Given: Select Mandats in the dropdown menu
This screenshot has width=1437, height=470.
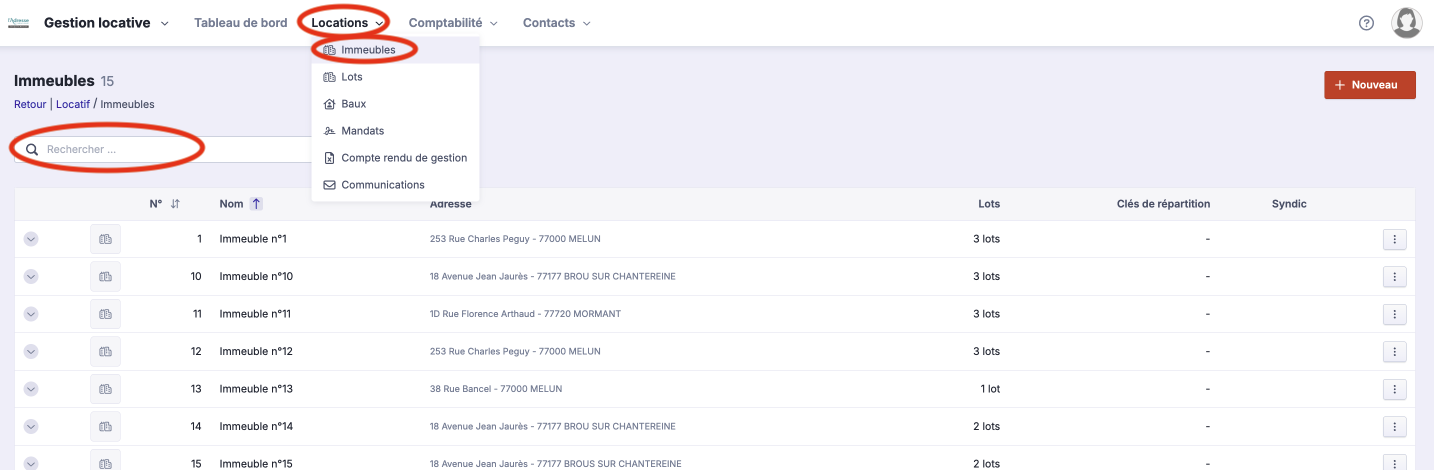Looking at the screenshot, I should coord(362,131).
